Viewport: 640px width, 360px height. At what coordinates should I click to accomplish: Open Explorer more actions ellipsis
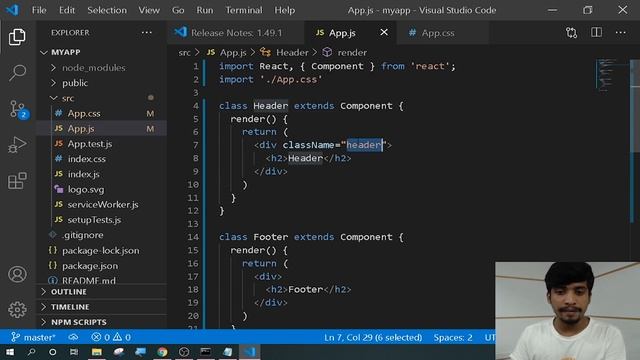(x=147, y=33)
